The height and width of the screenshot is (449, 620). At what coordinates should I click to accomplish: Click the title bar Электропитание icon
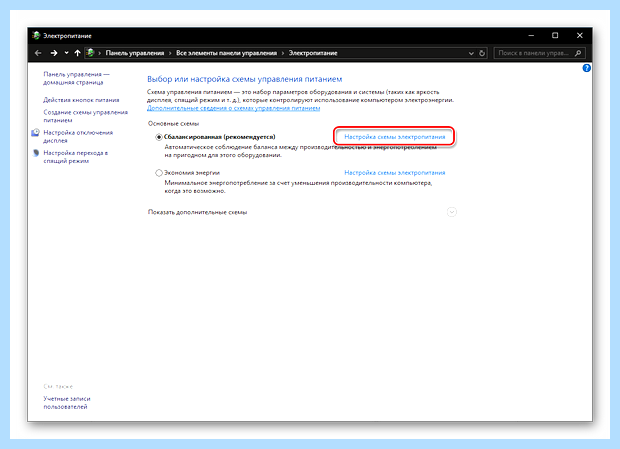36,36
